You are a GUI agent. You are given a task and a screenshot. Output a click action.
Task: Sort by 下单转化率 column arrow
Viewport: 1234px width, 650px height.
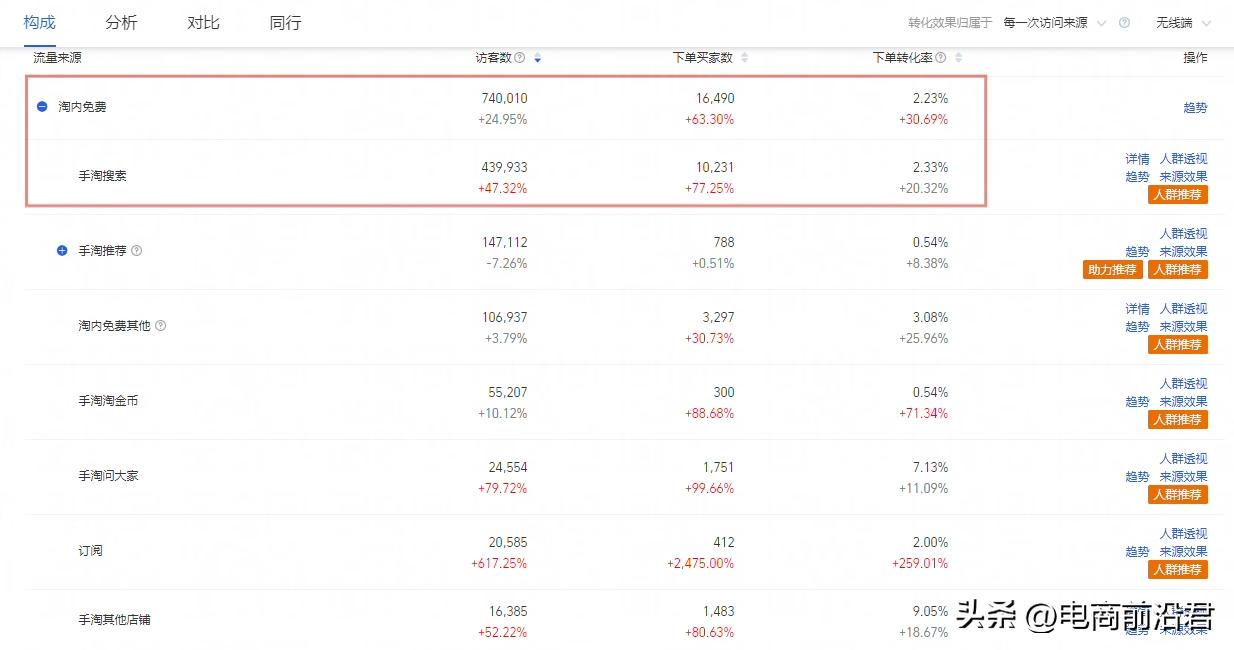pos(960,58)
